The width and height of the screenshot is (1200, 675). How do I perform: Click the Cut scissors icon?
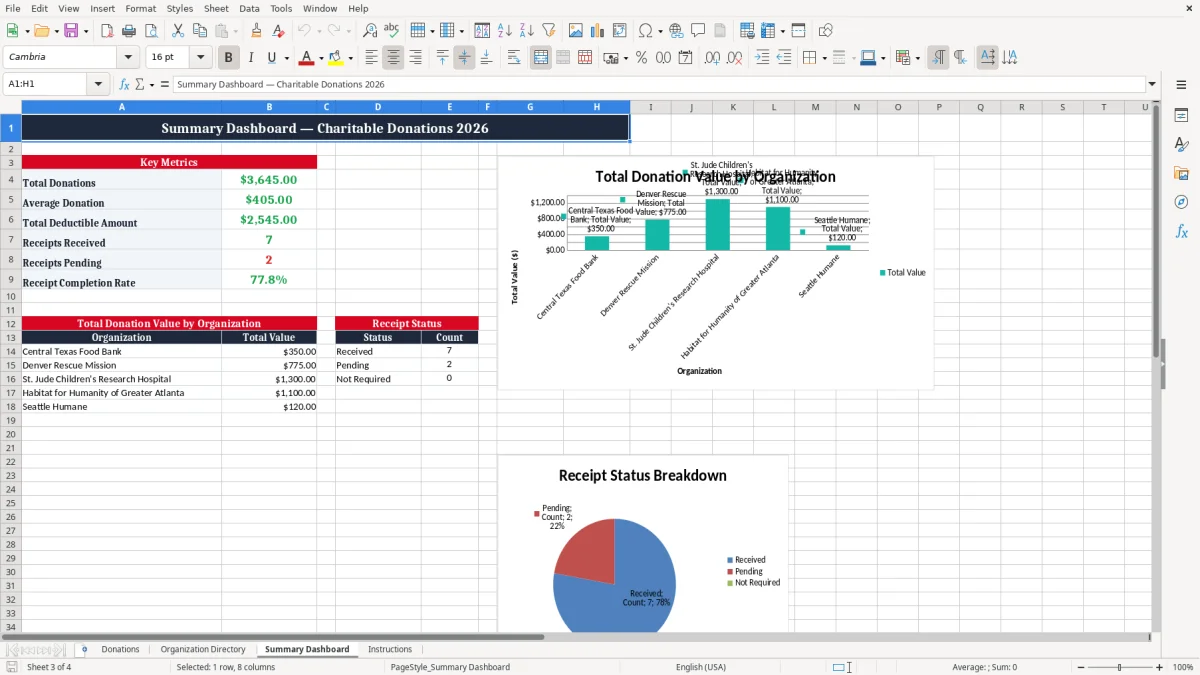click(x=177, y=31)
